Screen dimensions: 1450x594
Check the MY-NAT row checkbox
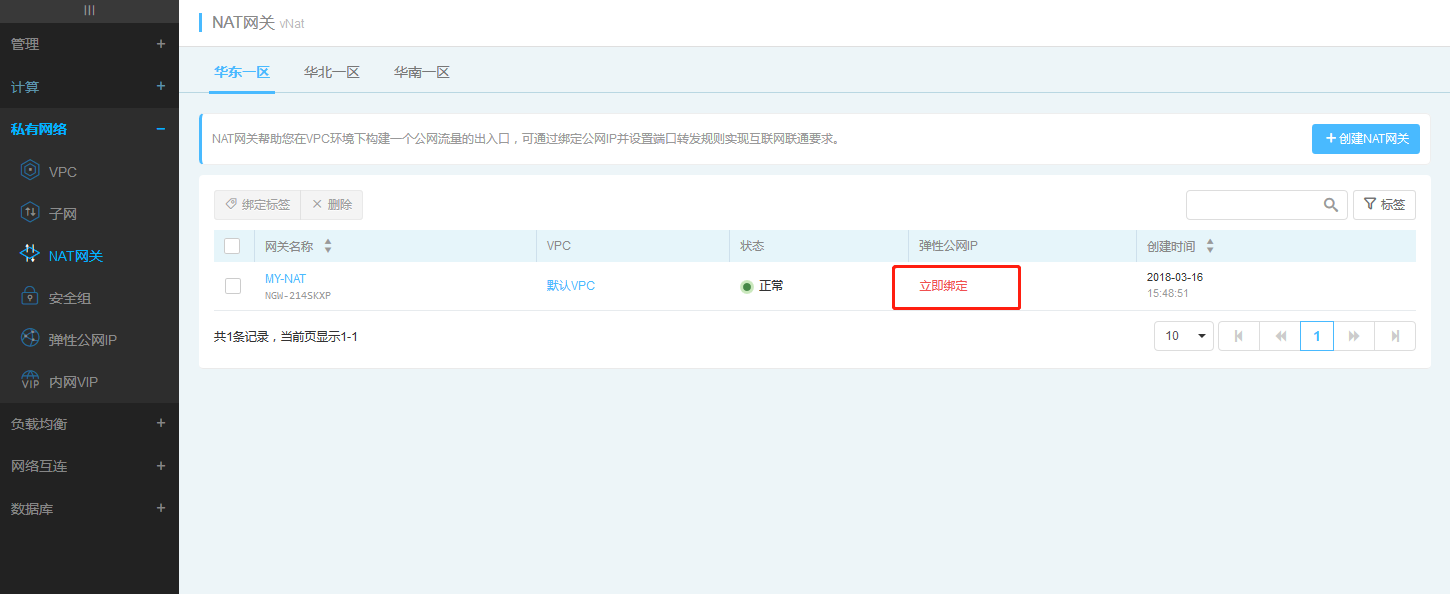point(233,286)
